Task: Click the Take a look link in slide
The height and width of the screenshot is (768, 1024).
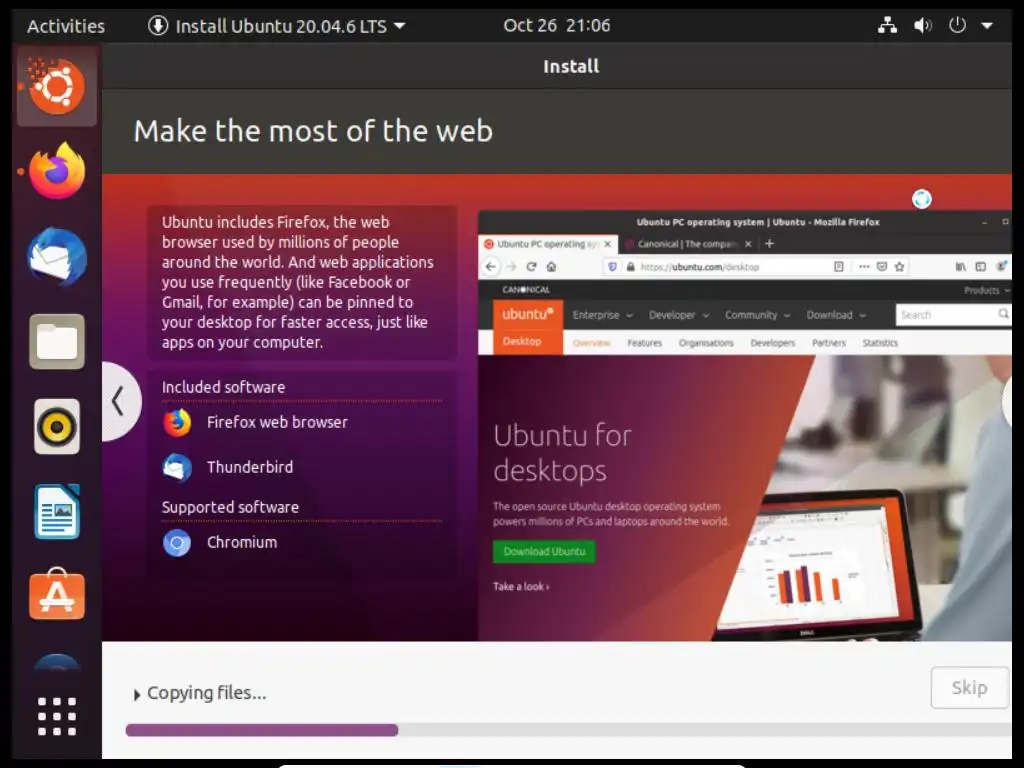Action: 520,586
